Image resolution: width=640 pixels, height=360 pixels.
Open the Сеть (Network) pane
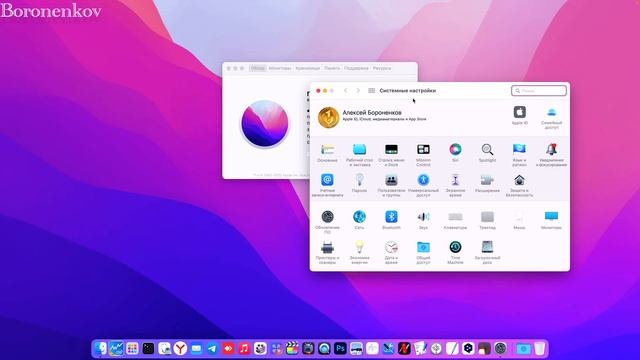pyautogui.click(x=359, y=217)
